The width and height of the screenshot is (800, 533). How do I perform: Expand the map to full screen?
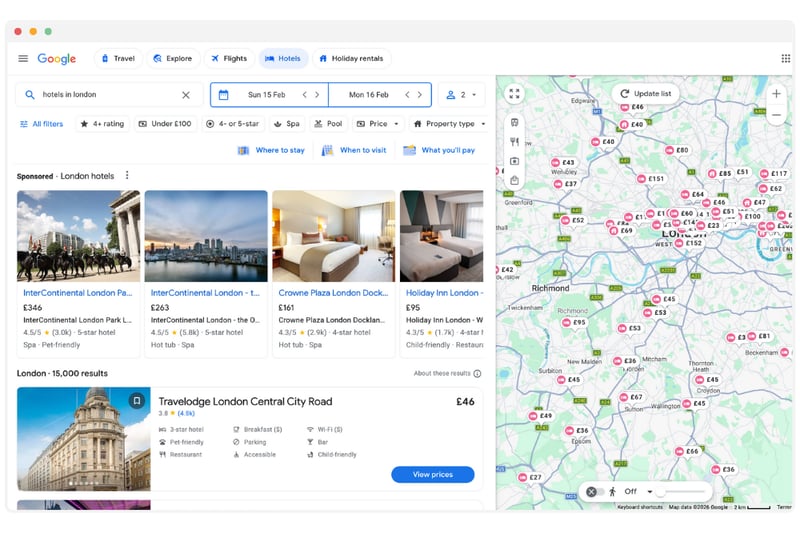pyautogui.click(x=514, y=94)
